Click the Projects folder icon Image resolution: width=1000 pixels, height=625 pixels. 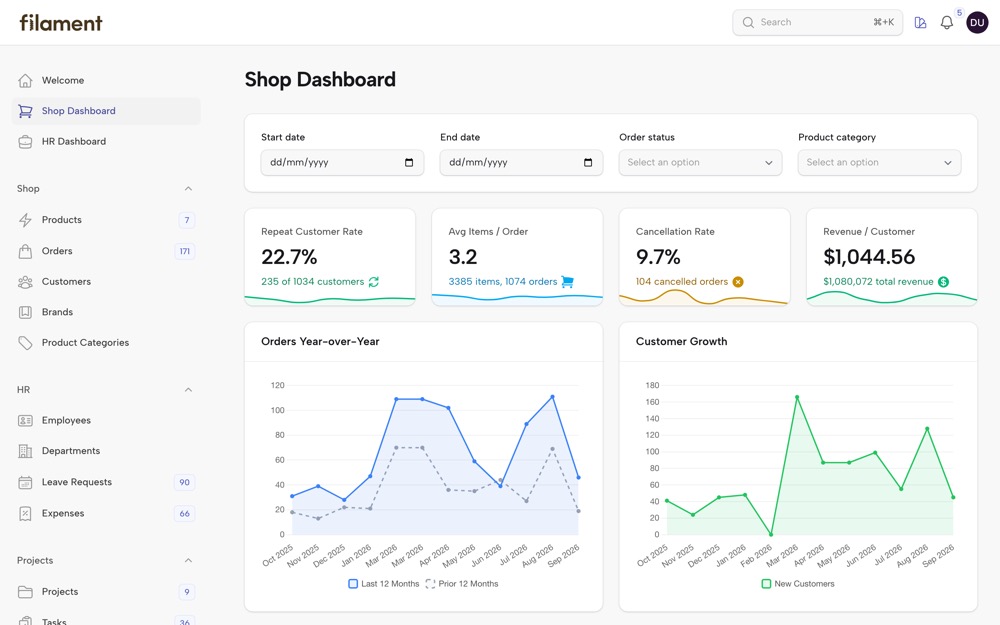tap(25, 592)
